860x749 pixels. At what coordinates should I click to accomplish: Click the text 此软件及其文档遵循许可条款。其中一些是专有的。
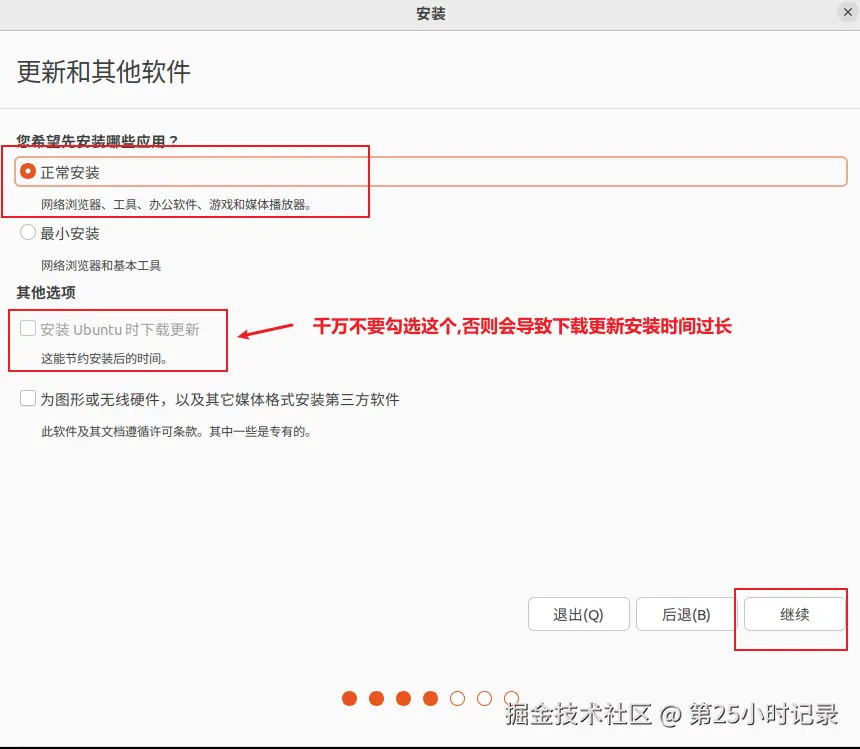[x=177, y=432]
